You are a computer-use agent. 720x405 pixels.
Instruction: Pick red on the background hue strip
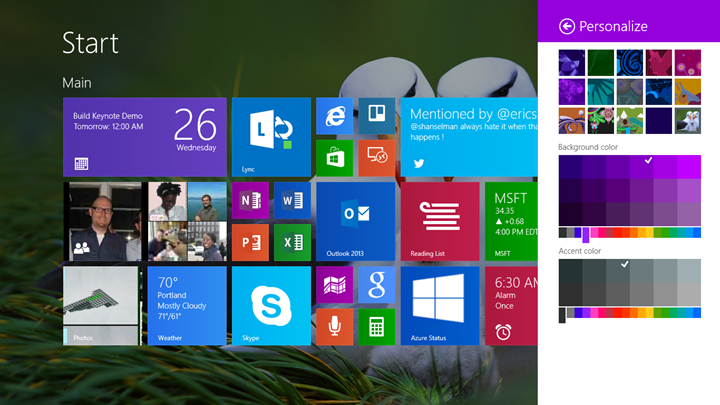(618, 232)
